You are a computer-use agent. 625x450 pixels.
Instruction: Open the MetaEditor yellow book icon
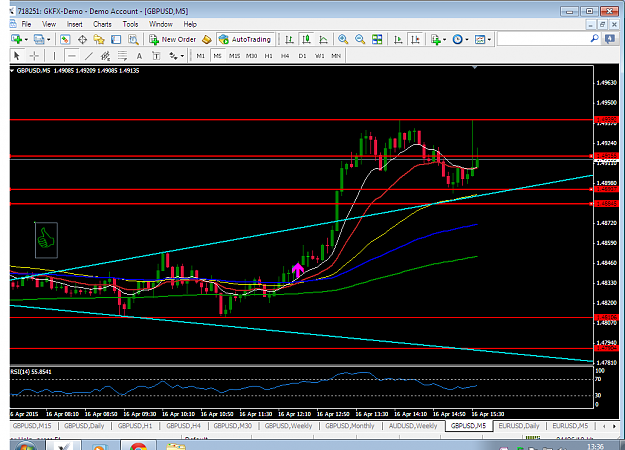tap(206, 39)
